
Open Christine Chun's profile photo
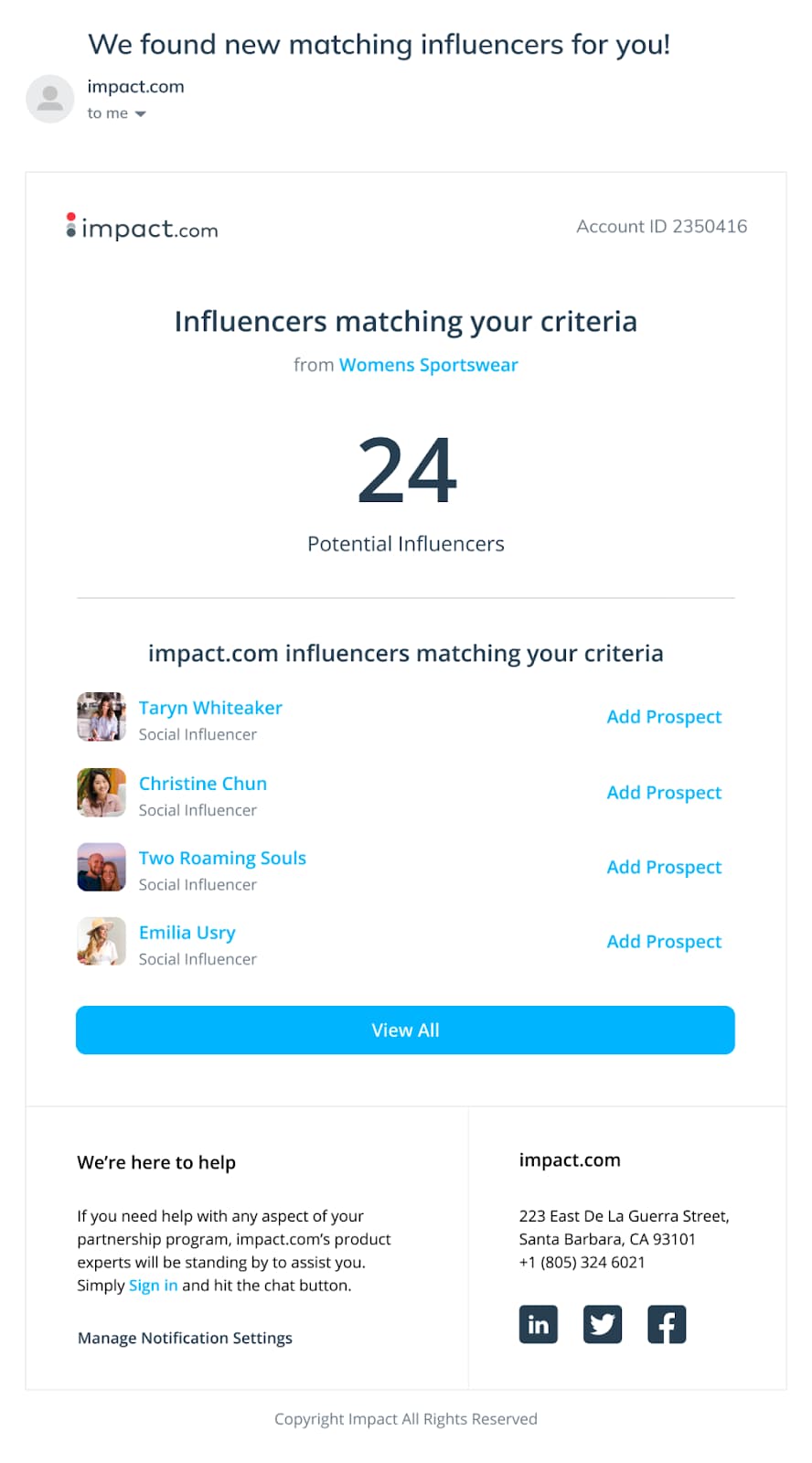(101, 792)
